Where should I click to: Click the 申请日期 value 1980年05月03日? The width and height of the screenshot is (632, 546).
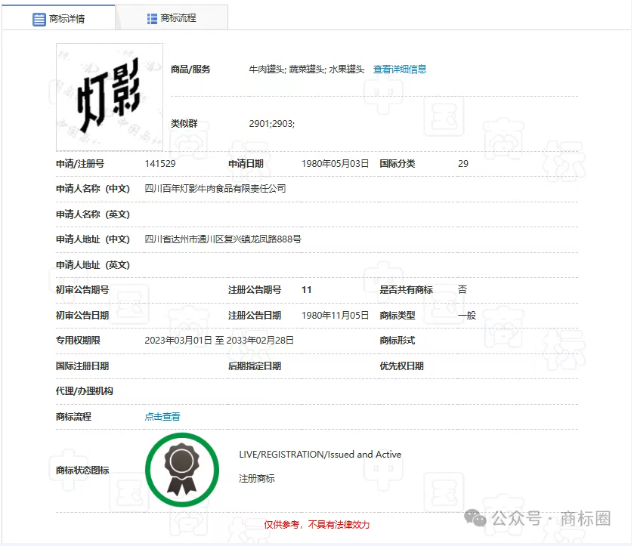[335, 163]
